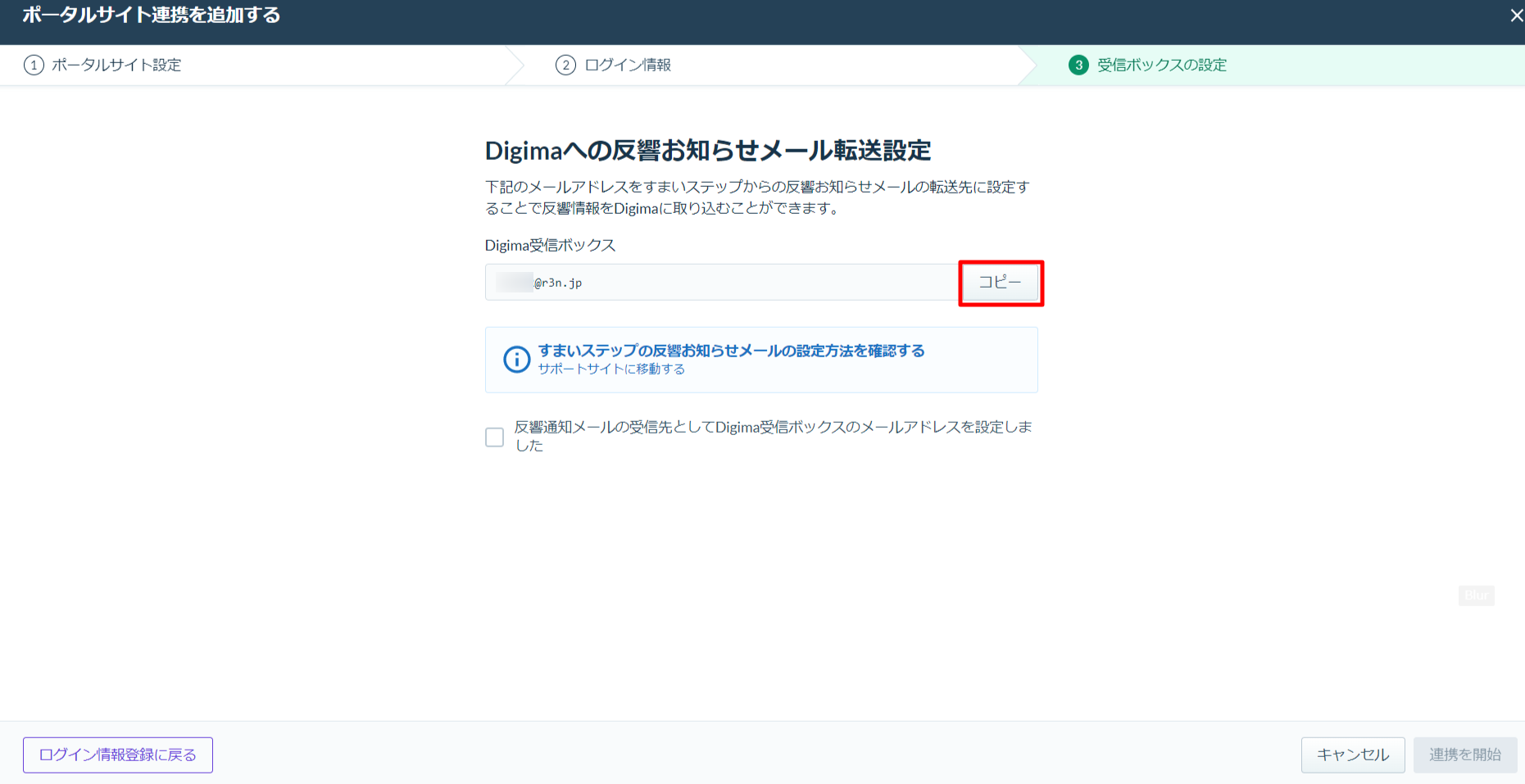Click the 連携を開始 button
Screen dimensions: 1525x784
(x=1465, y=755)
